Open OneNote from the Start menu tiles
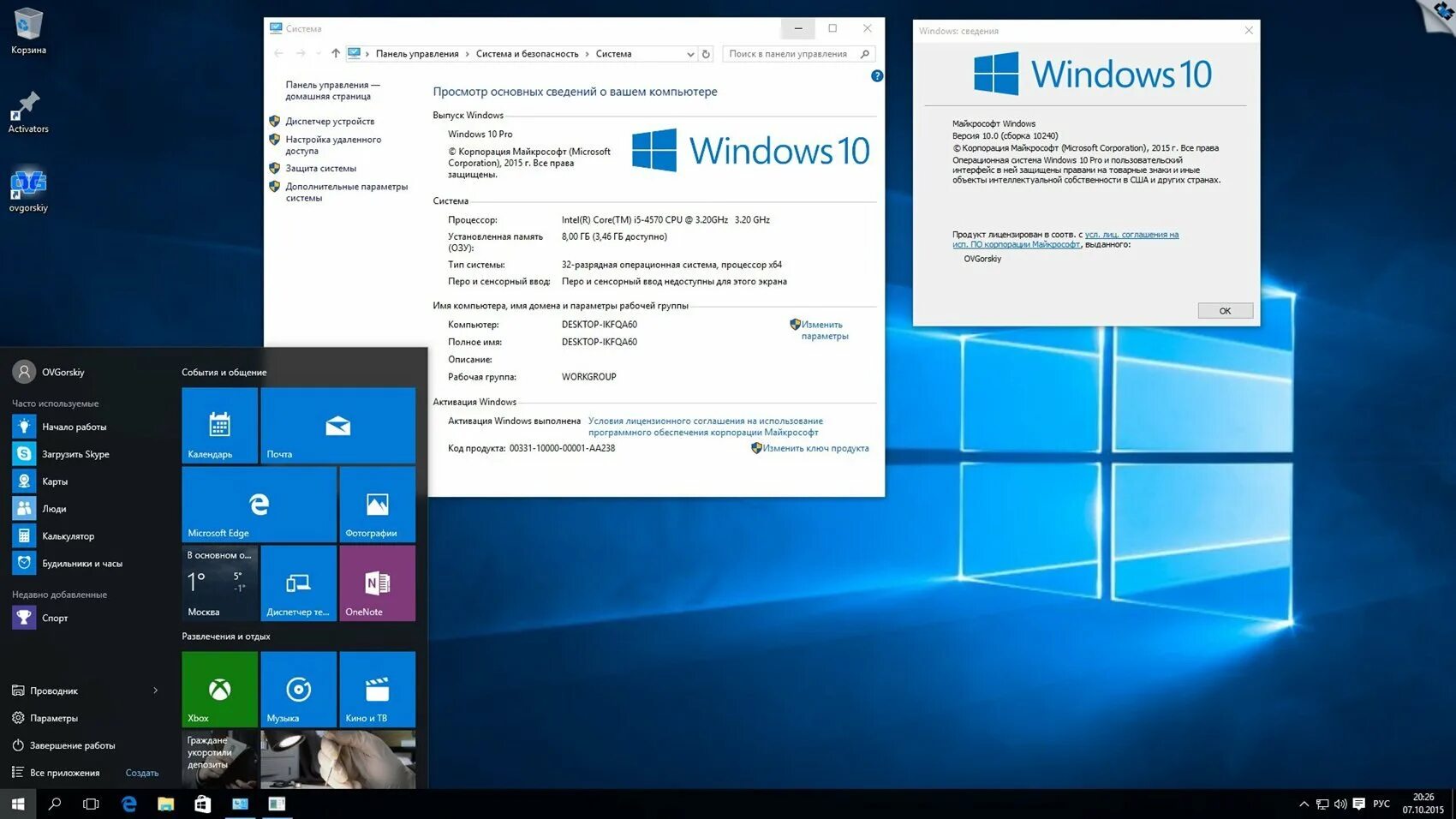 coord(377,583)
